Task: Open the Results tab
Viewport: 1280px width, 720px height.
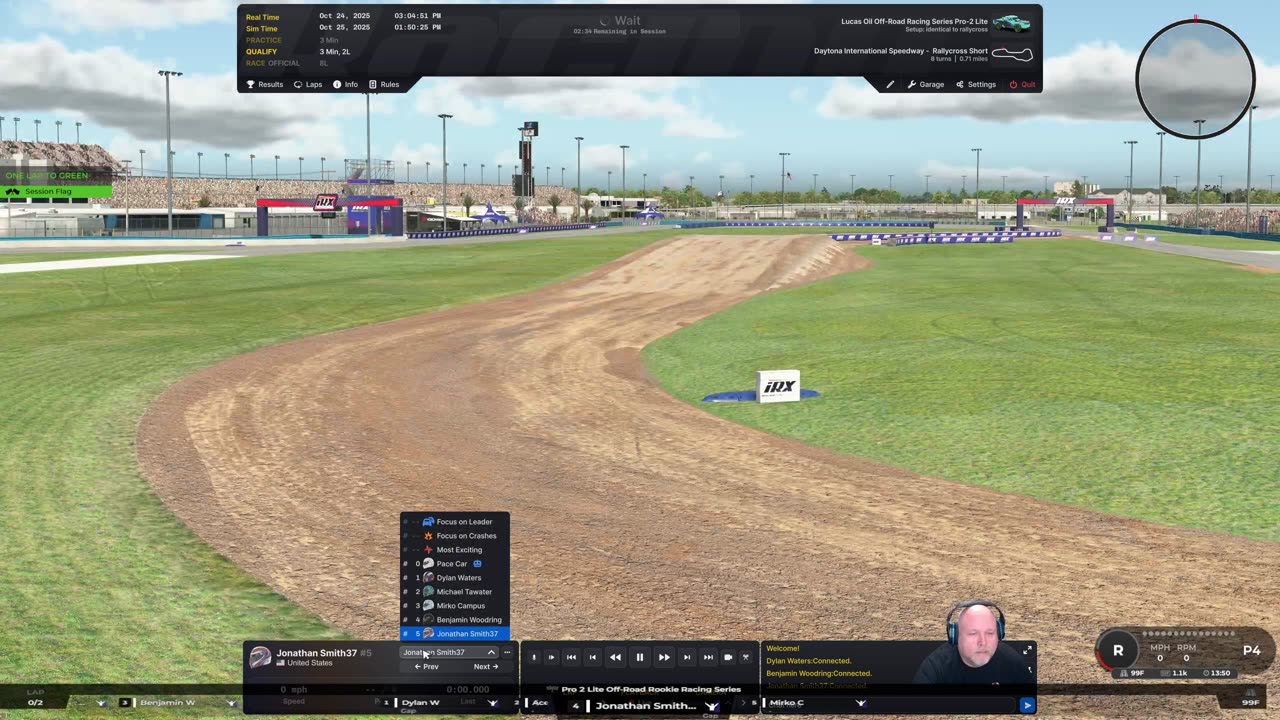Action: (x=265, y=84)
